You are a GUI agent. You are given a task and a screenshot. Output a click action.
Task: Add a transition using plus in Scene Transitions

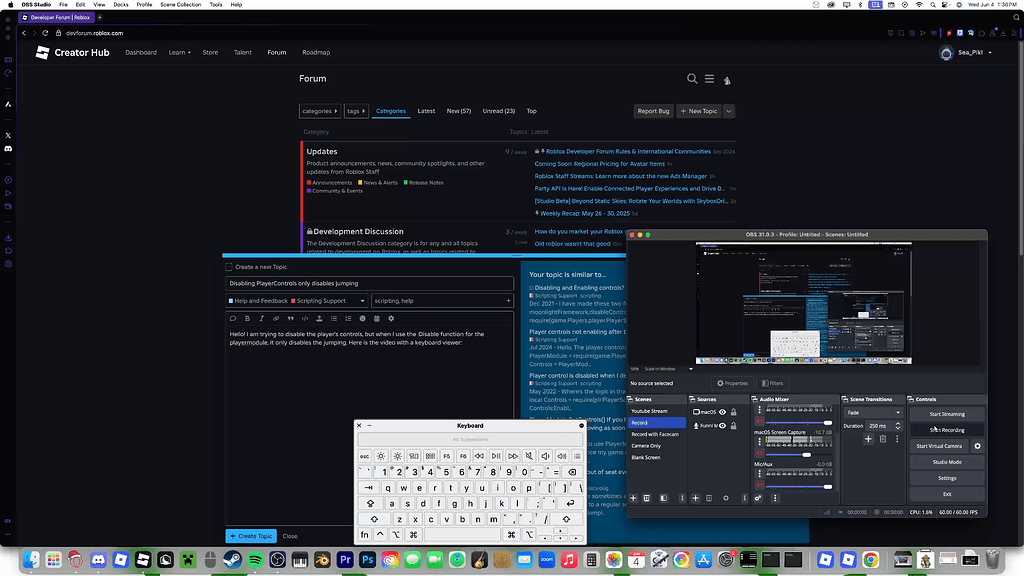[868, 439]
